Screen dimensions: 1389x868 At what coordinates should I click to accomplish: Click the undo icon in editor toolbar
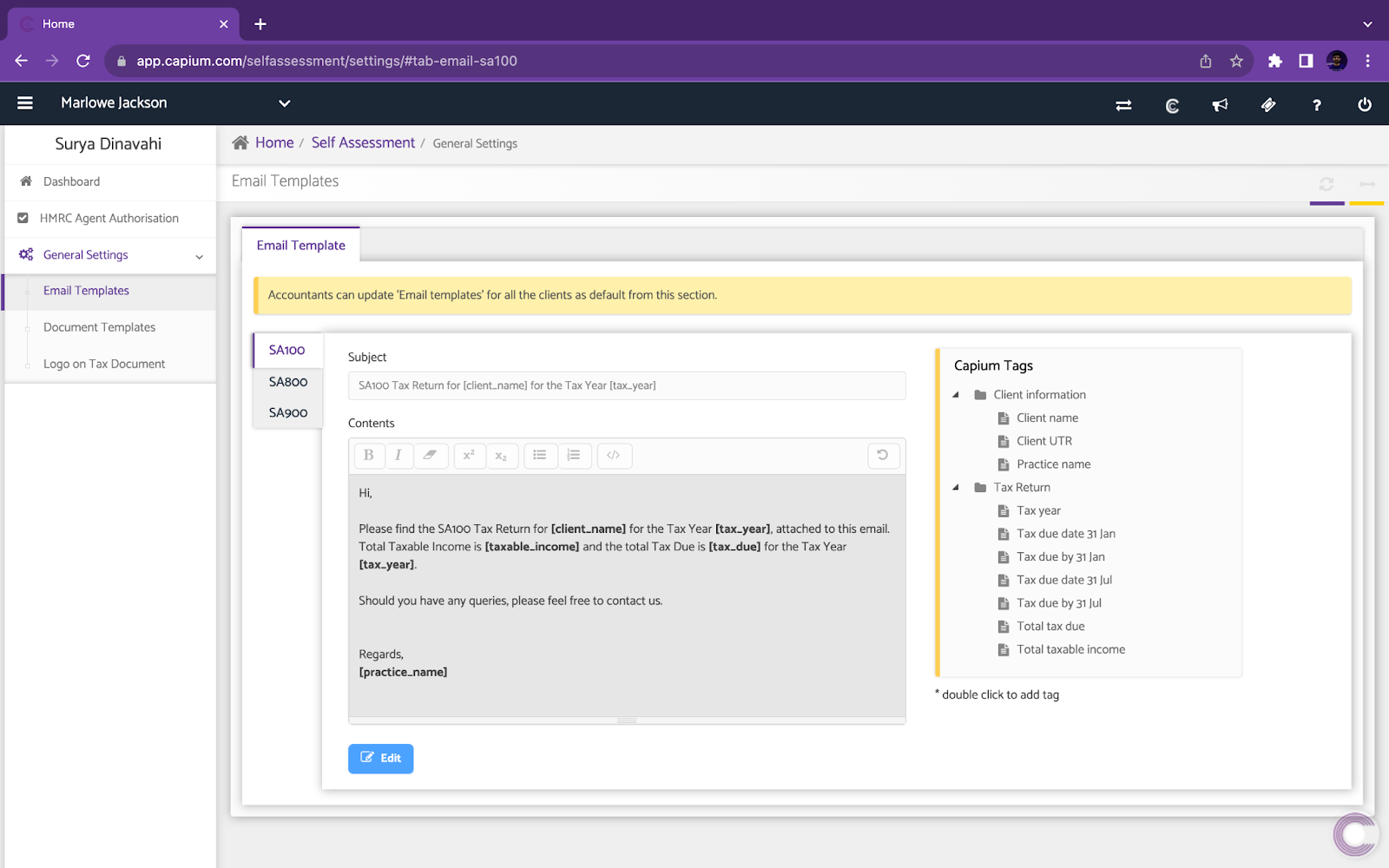point(883,456)
